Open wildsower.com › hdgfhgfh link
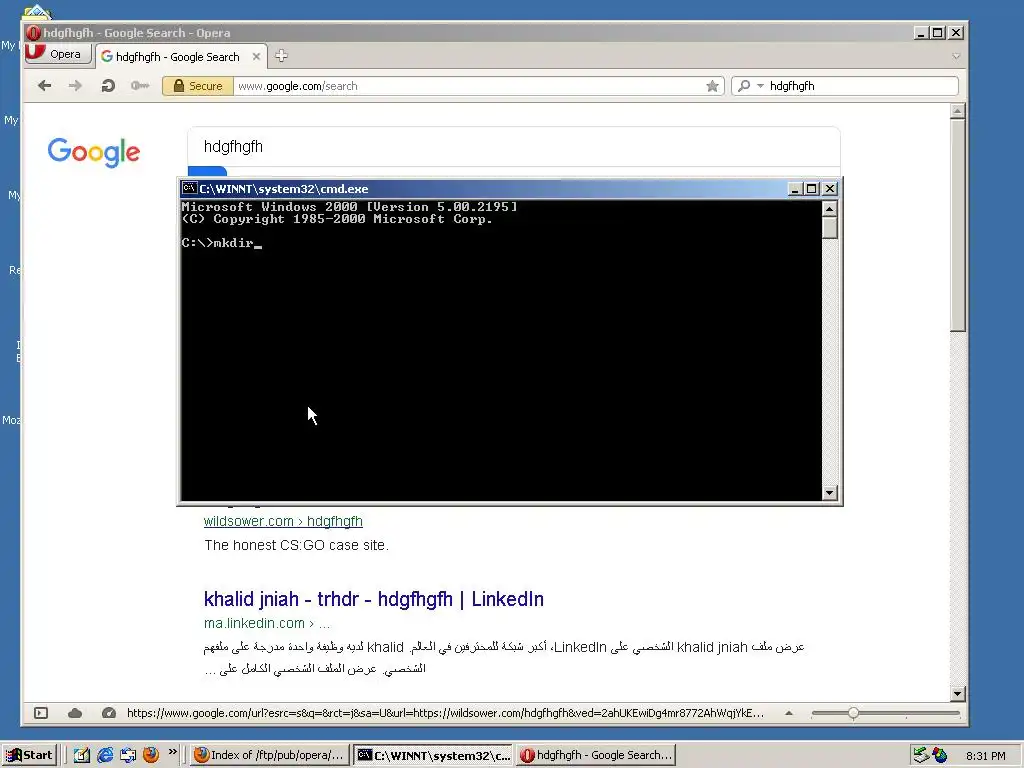The image size is (1024, 768). coord(283,521)
